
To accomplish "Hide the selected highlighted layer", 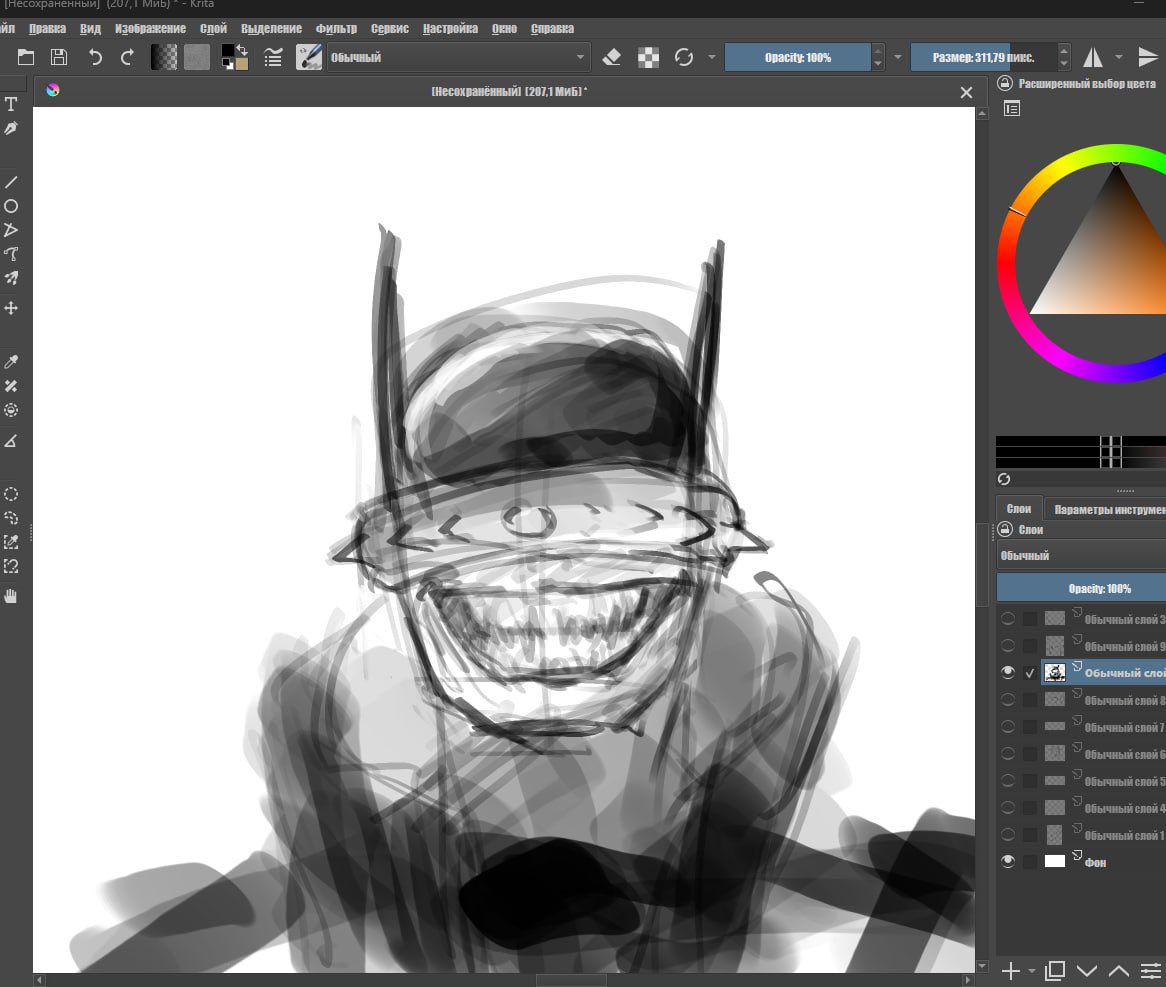I will [1008, 672].
